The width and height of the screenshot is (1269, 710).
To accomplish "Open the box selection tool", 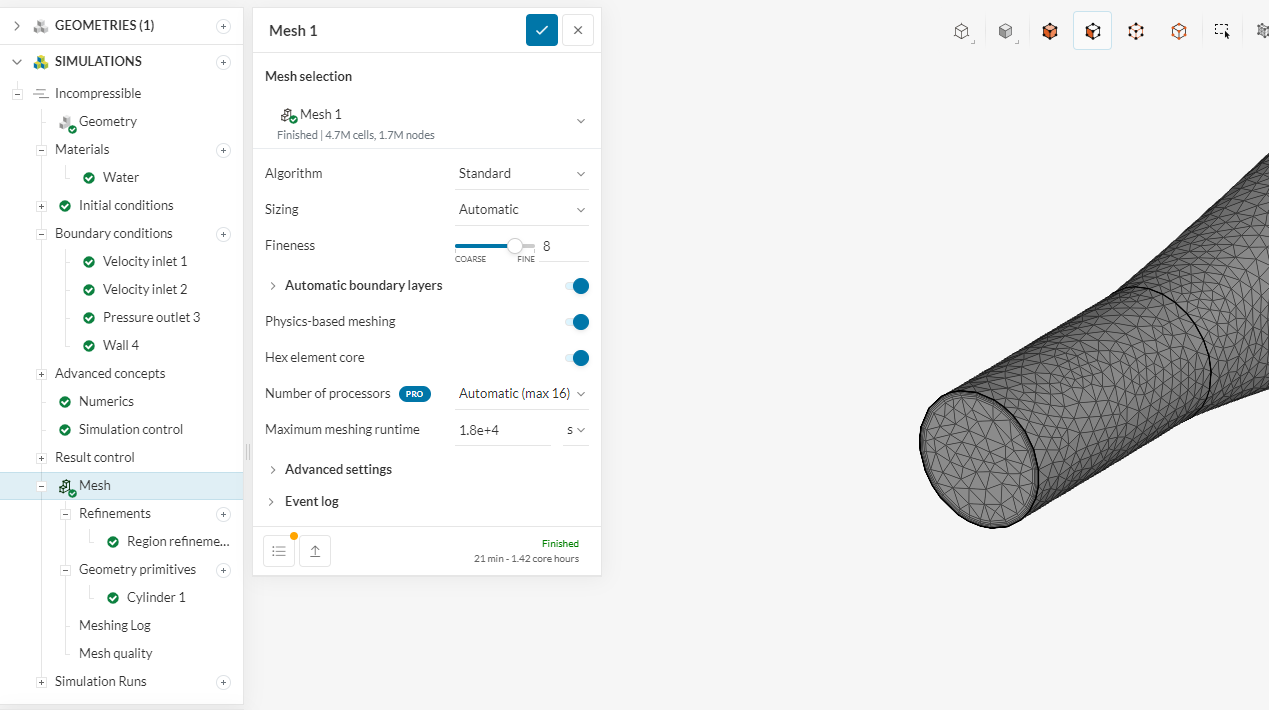I will coord(1222,30).
